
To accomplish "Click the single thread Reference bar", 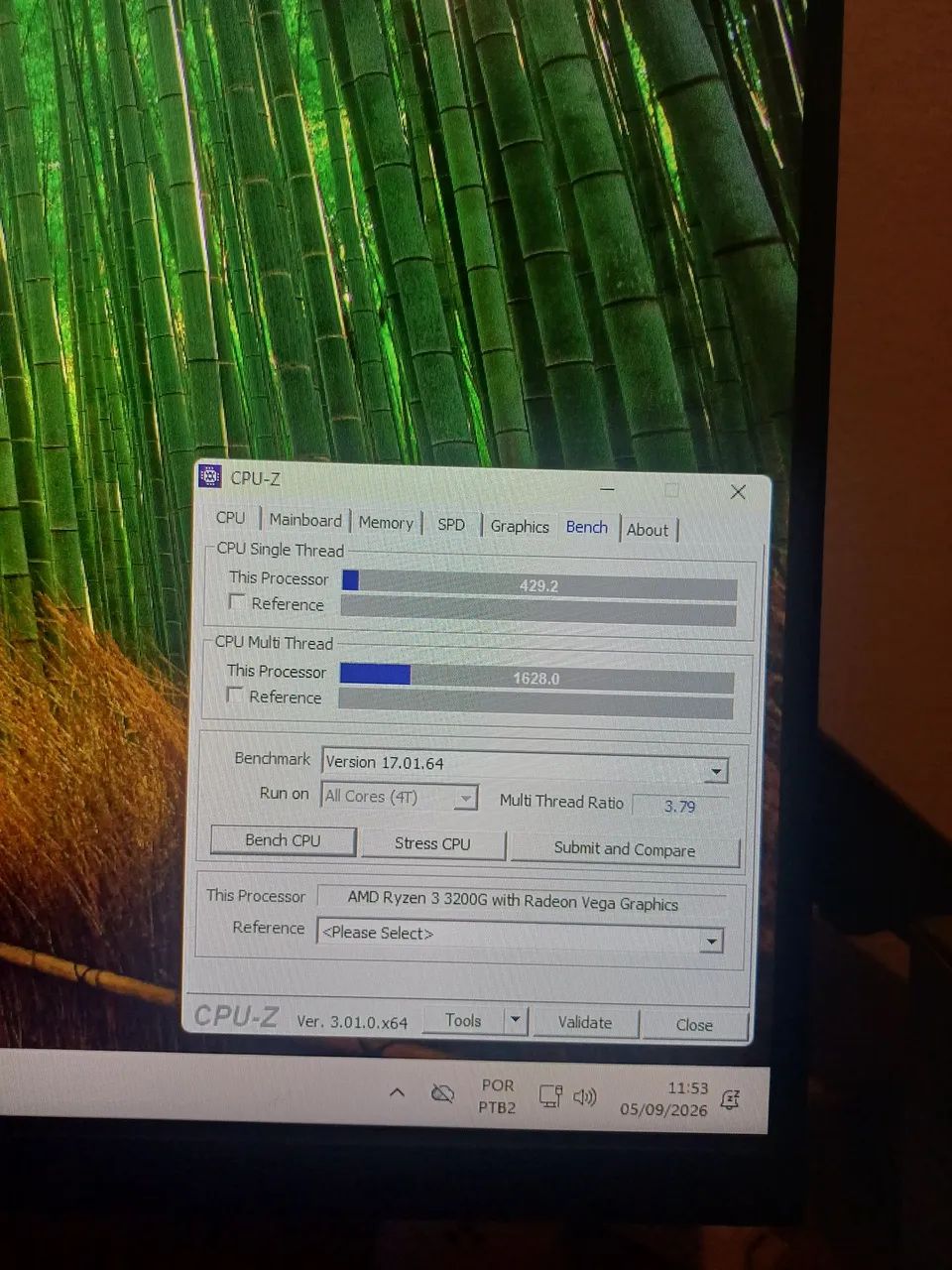I will point(538,611).
